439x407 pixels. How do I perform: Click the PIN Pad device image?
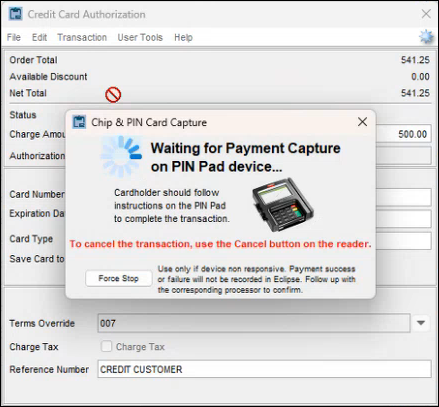(282, 204)
